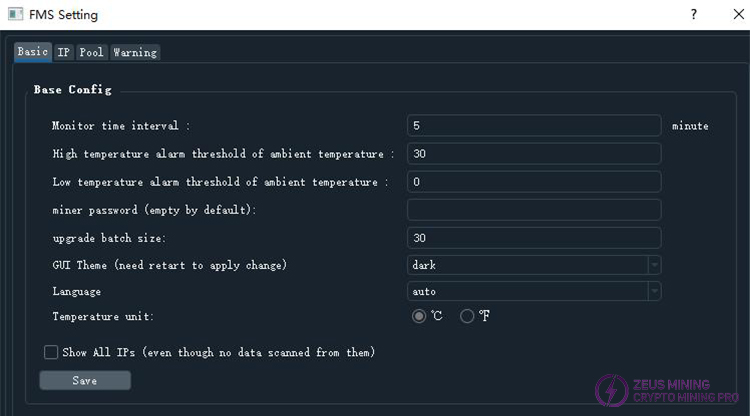Save the base config settings
Viewport: 750px width, 416px height.
click(85, 381)
